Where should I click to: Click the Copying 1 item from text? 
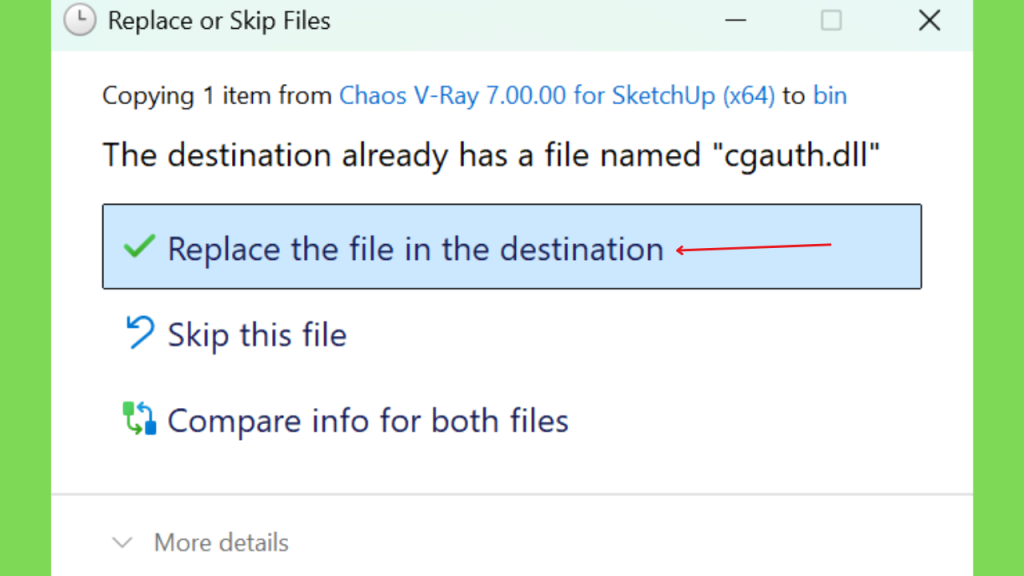coord(217,95)
